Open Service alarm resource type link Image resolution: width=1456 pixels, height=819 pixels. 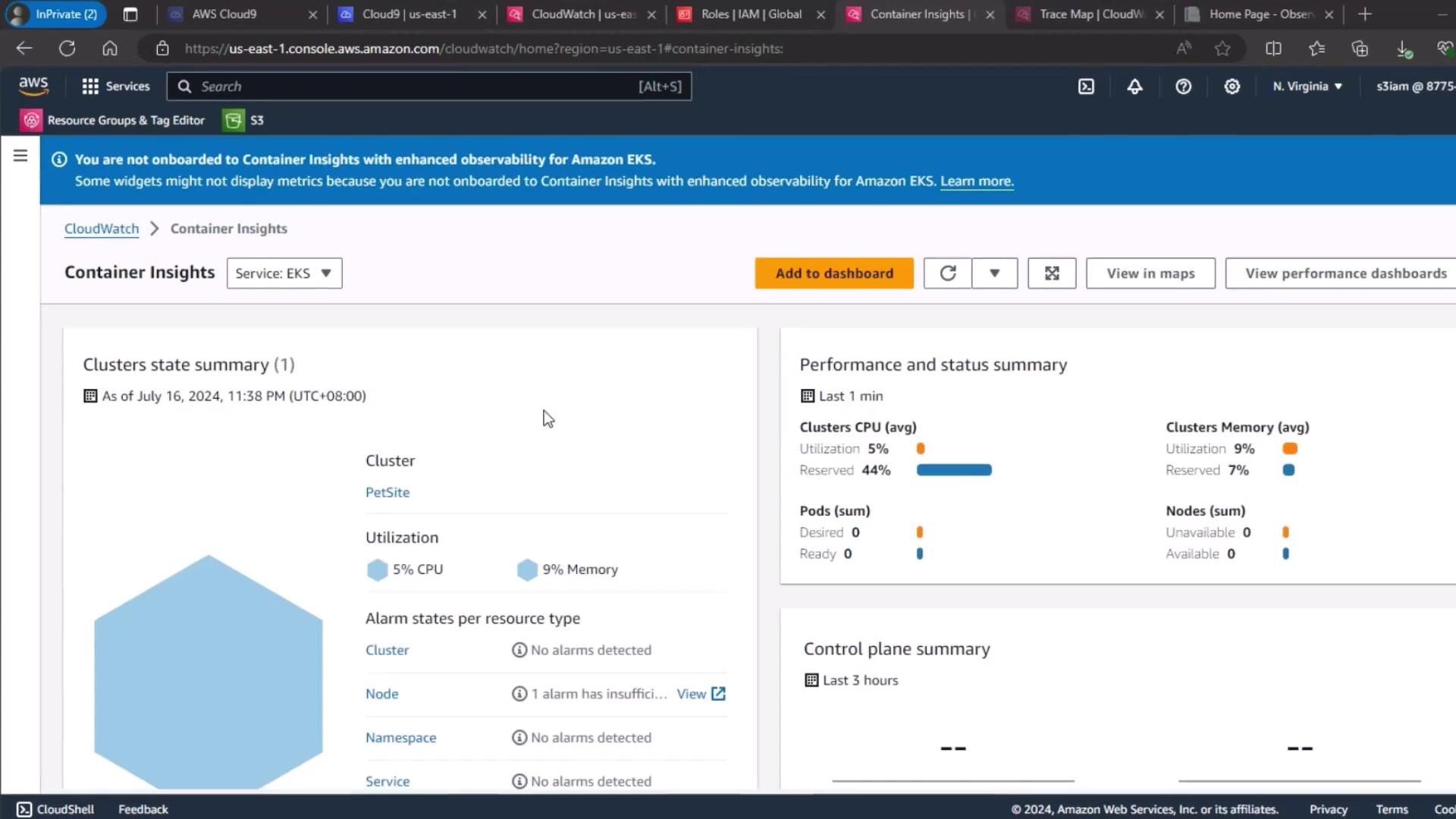pos(388,781)
